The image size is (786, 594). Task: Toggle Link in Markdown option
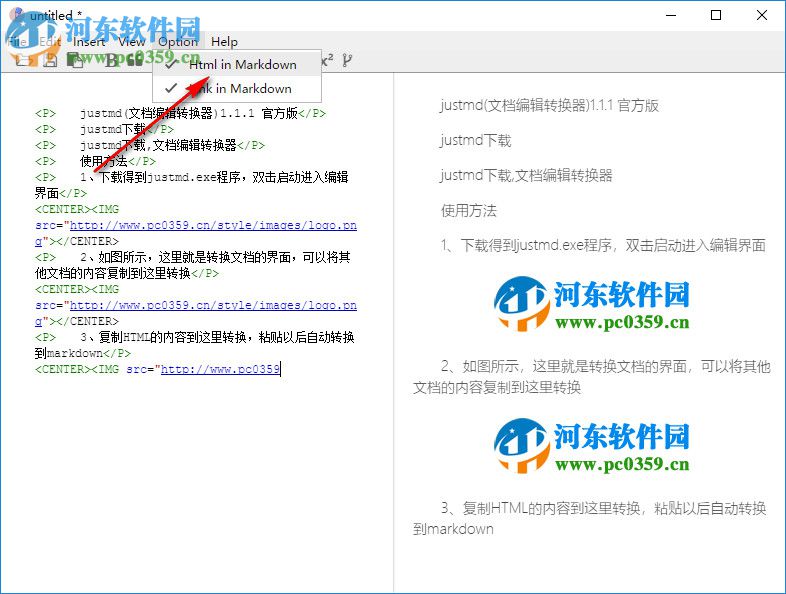pos(237,89)
